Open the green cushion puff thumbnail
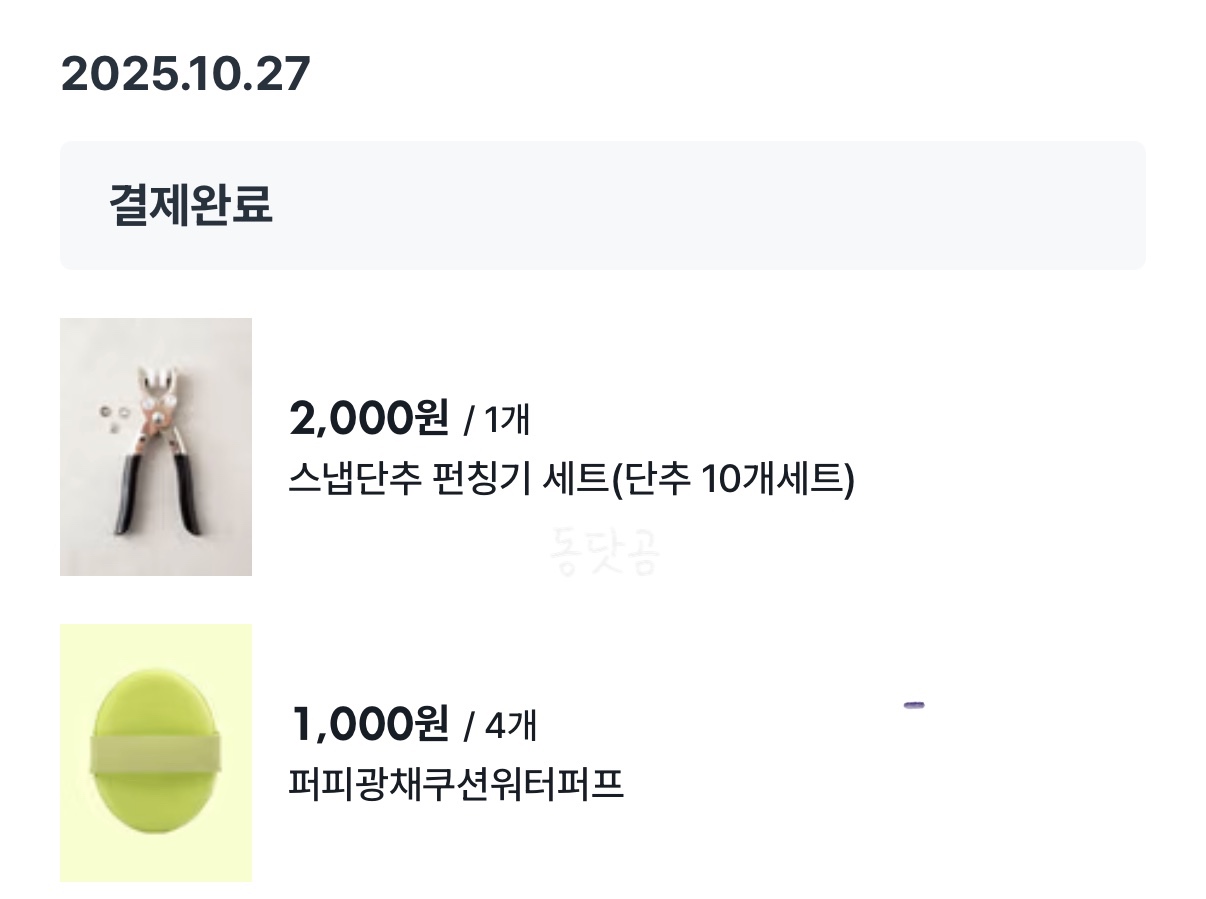 pos(155,752)
